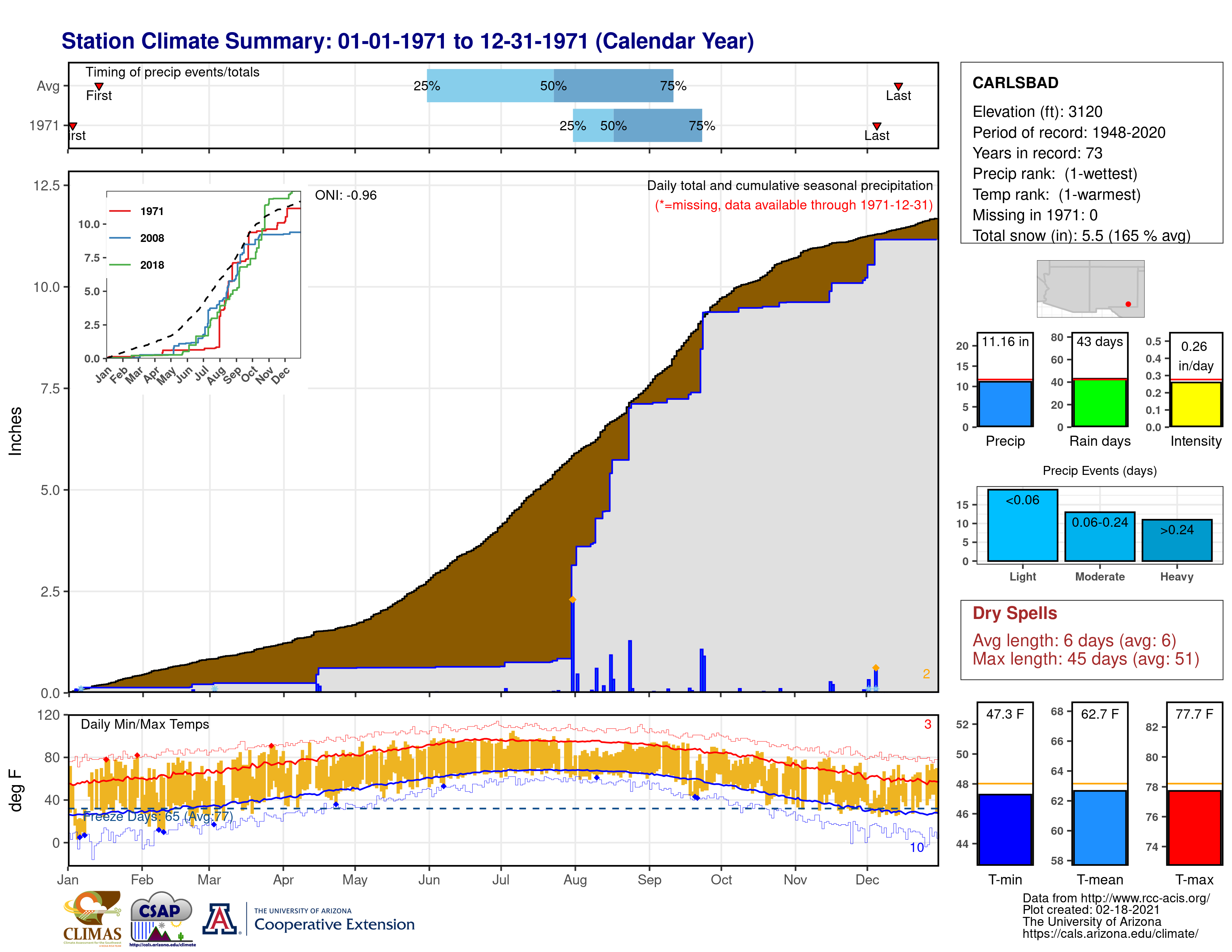Click the 1971 First precip triangle marker
Image resolution: width=1232 pixels, height=952 pixels.
pos(73,126)
